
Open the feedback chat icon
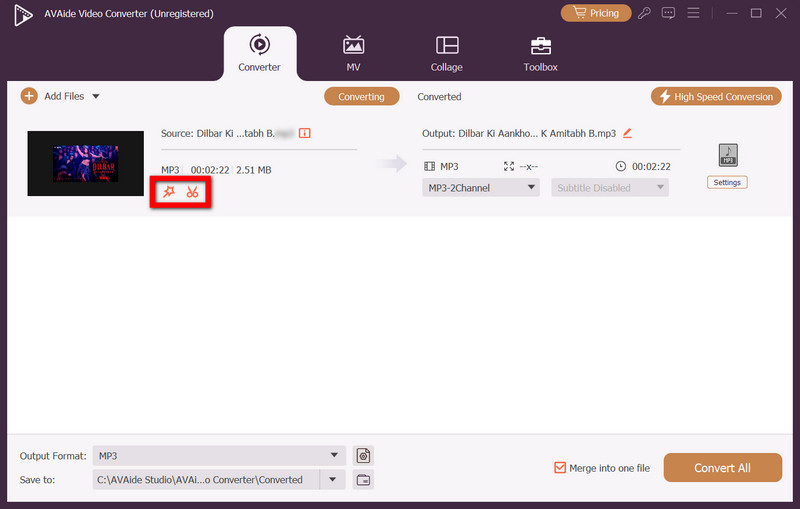(x=669, y=13)
